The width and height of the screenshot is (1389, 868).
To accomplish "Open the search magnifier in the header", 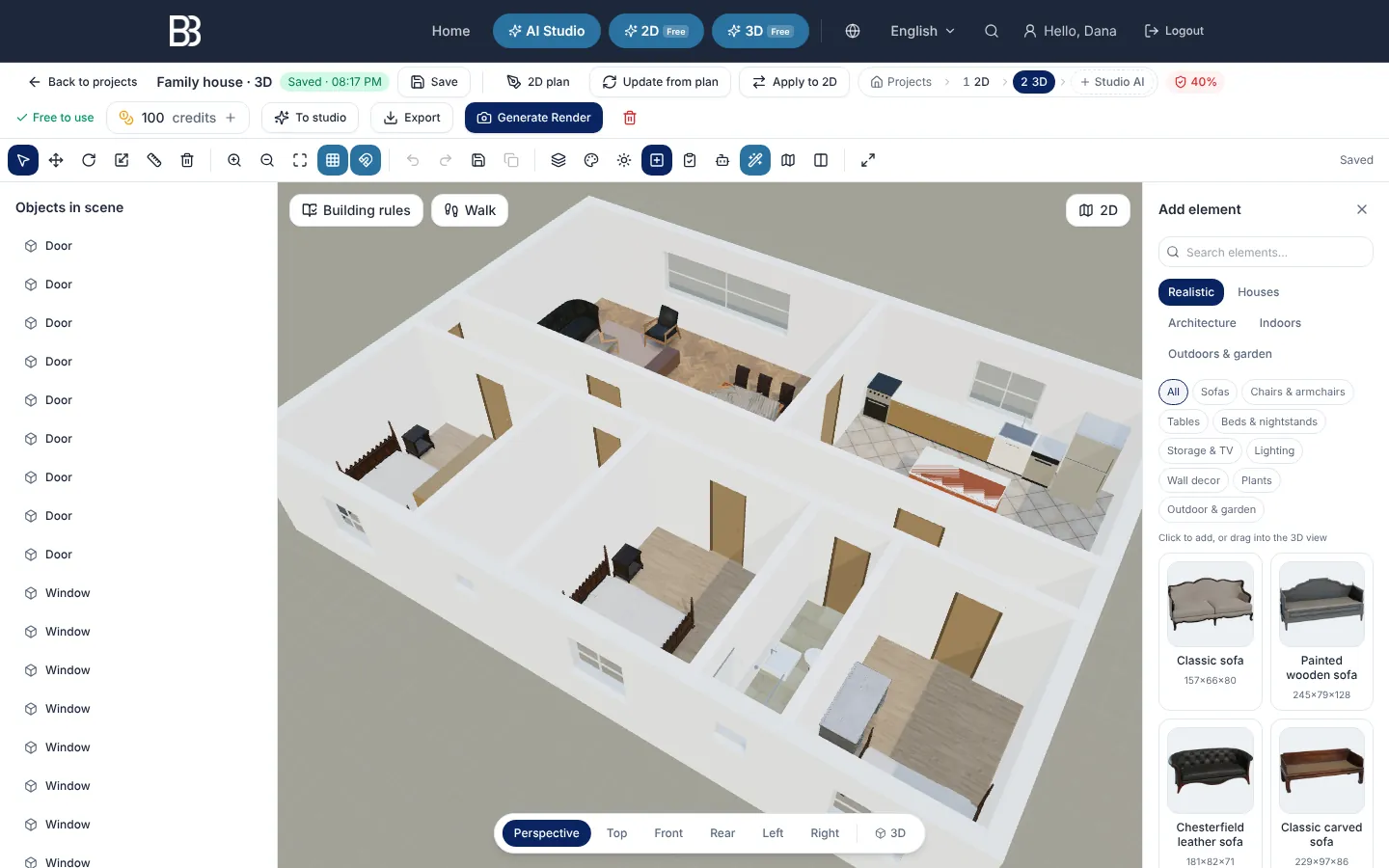I will tap(992, 31).
